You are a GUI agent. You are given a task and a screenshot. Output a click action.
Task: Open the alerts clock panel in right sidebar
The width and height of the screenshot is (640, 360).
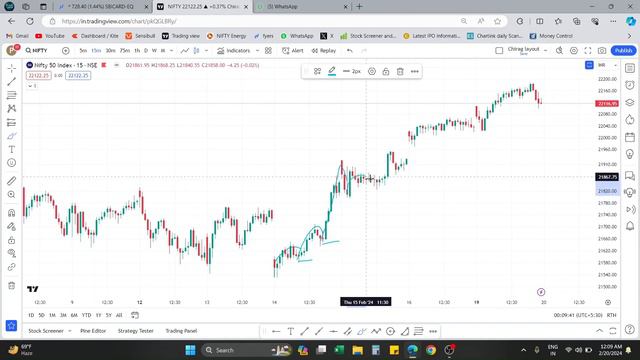click(x=630, y=85)
